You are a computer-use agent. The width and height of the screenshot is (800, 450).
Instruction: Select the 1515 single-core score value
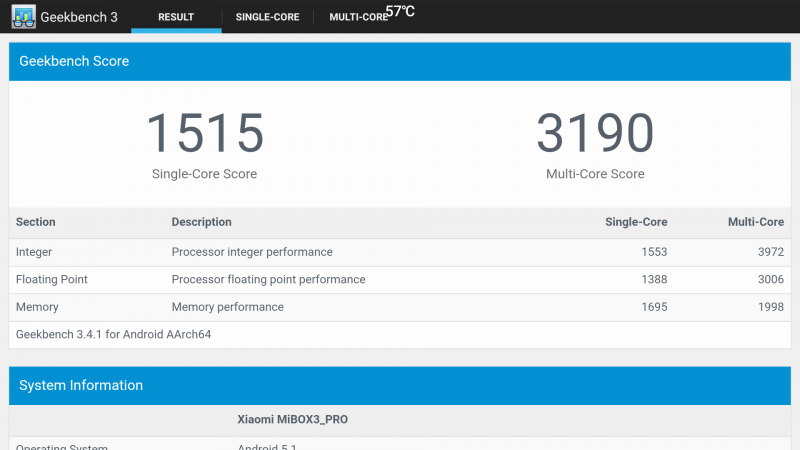(x=205, y=133)
